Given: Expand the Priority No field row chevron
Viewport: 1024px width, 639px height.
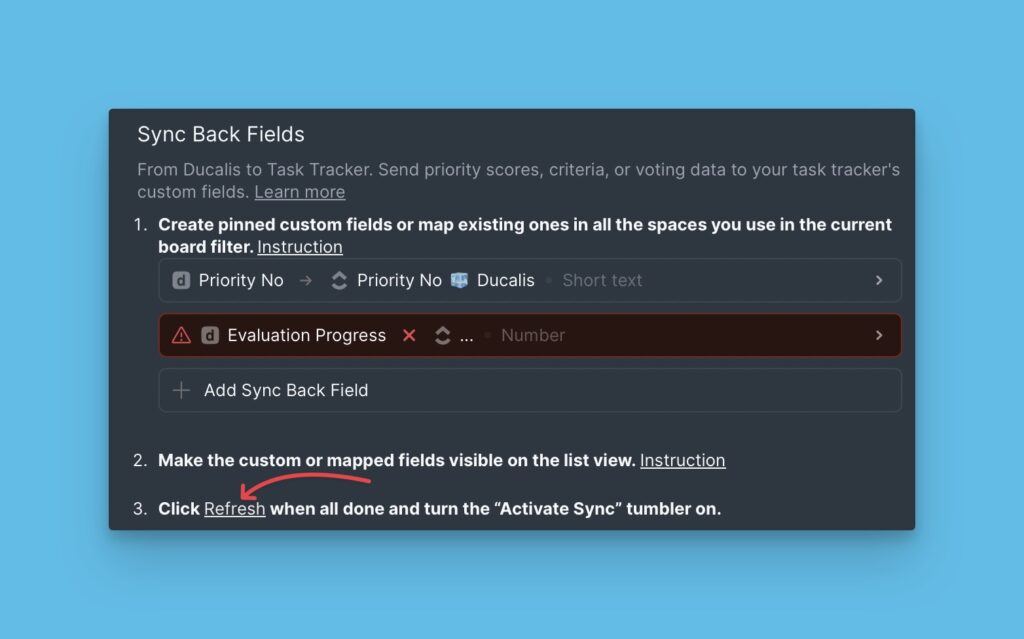Looking at the screenshot, I should click(x=881, y=280).
